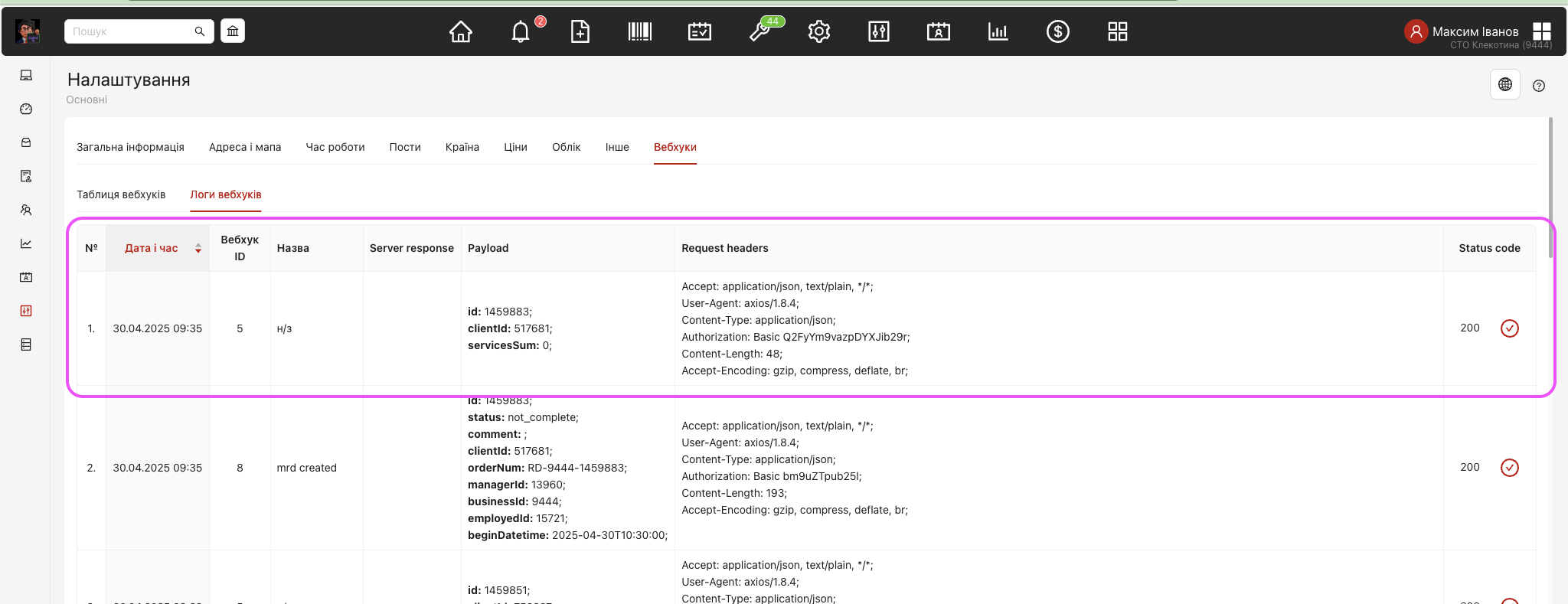1568x604 pixels.
Task: Open the Час роботи settings tab
Action: tap(335, 147)
